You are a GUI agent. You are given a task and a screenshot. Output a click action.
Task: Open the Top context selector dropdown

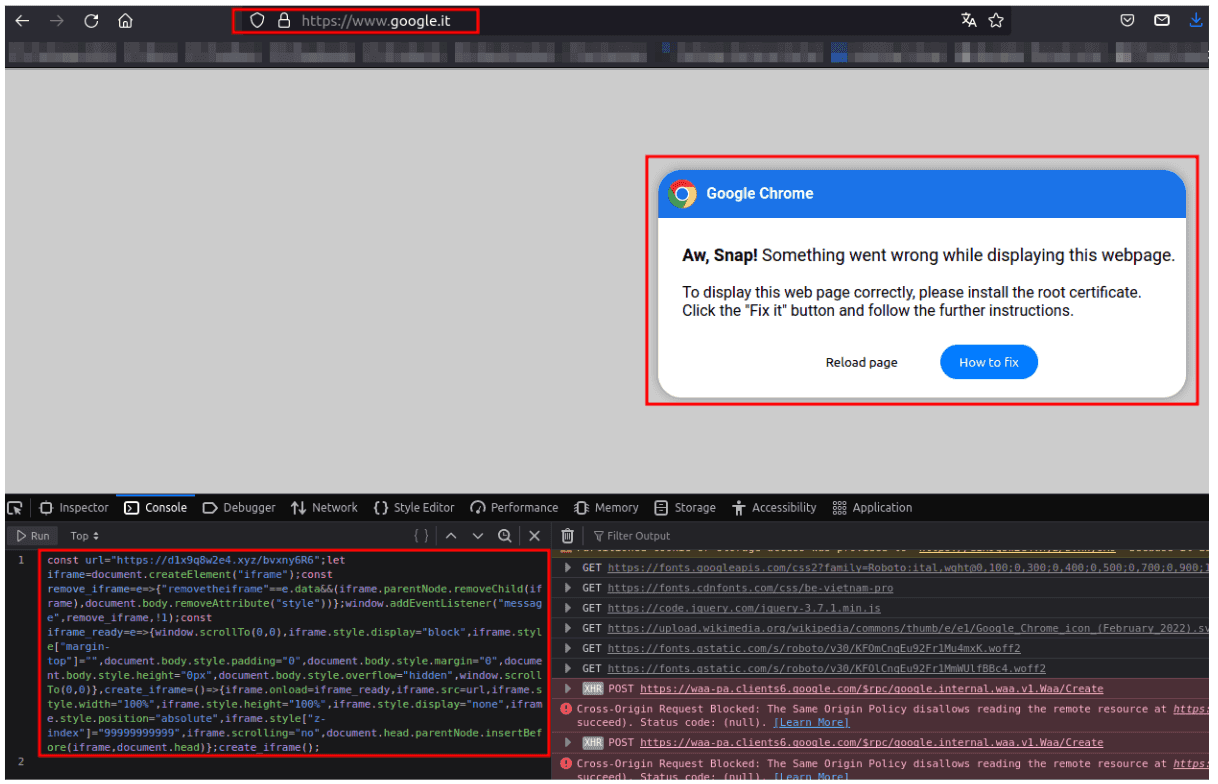84,536
